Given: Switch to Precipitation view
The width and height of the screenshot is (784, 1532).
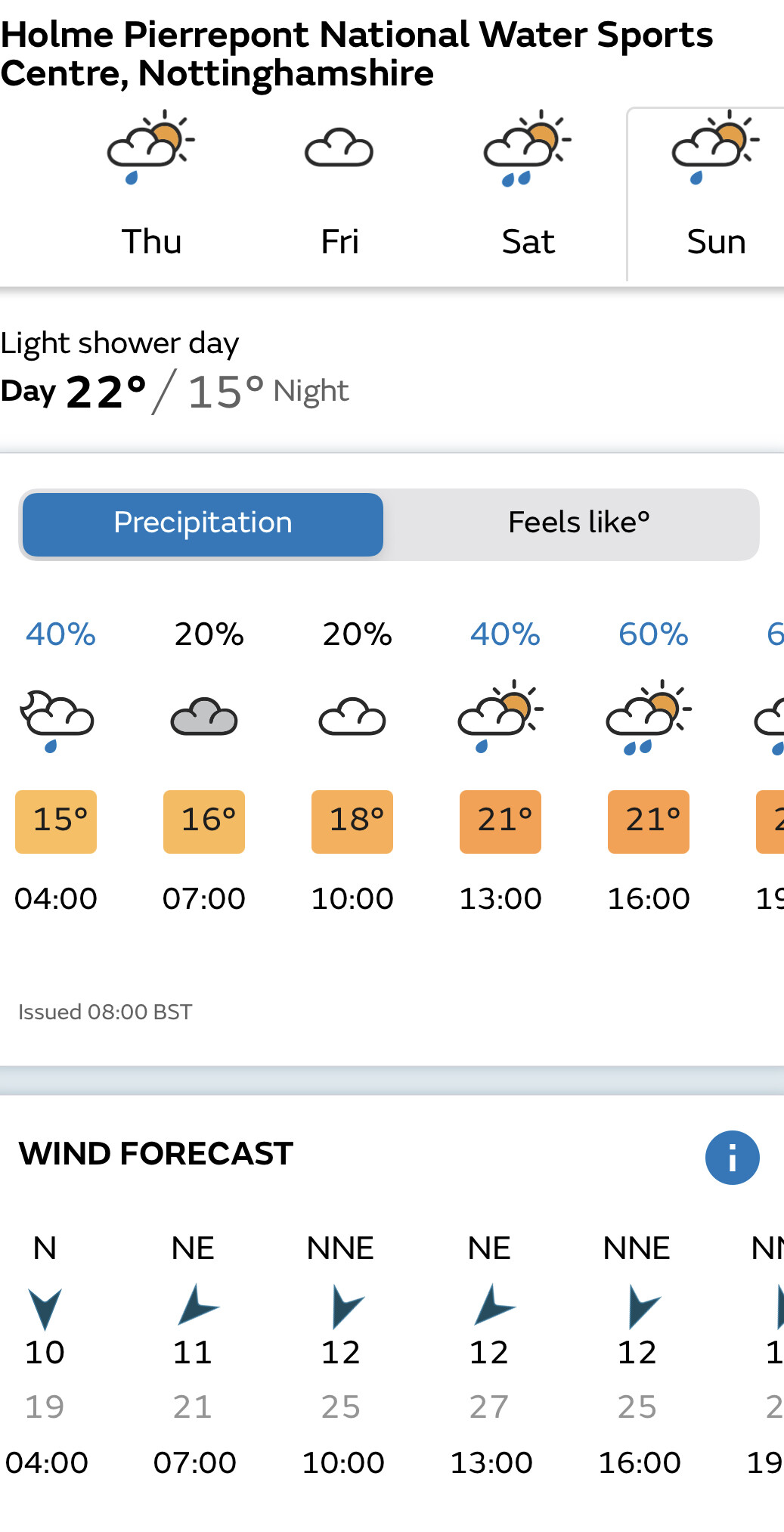Looking at the screenshot, I should click(x=203, y=524).
